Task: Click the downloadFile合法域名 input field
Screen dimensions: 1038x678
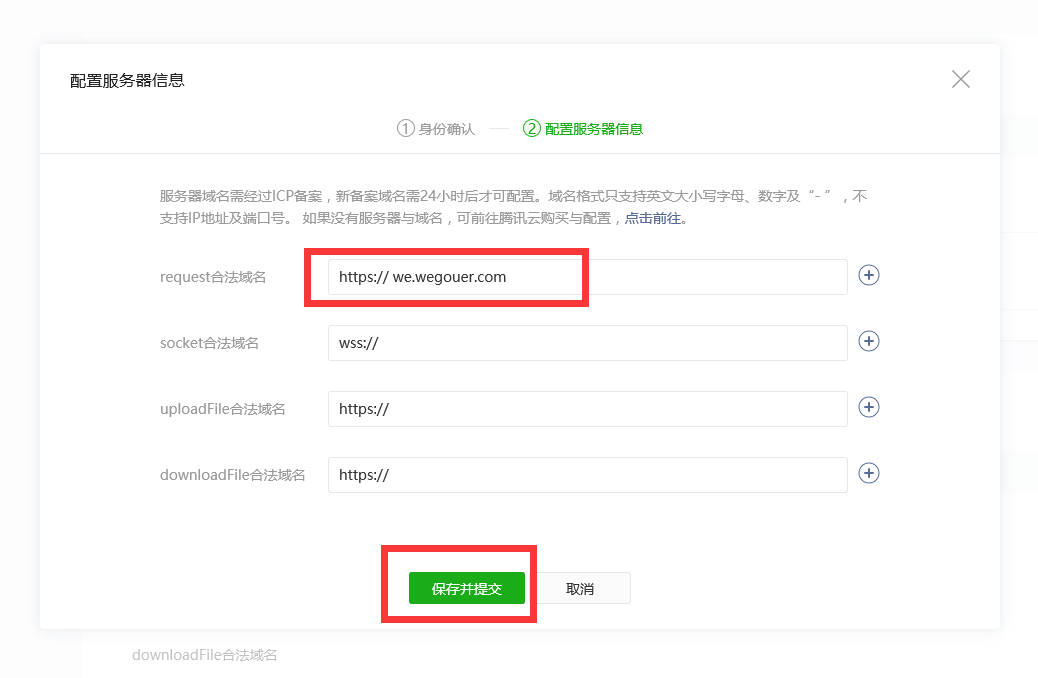Action: 587,475
